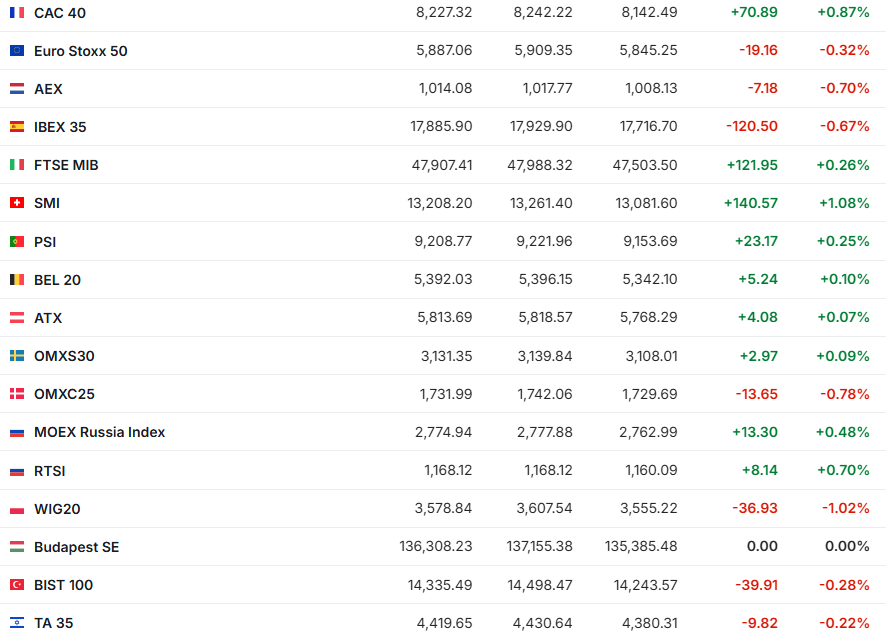
Task: Click the French flag icon beside CAC 40
Action: click(x=17, y=13)
